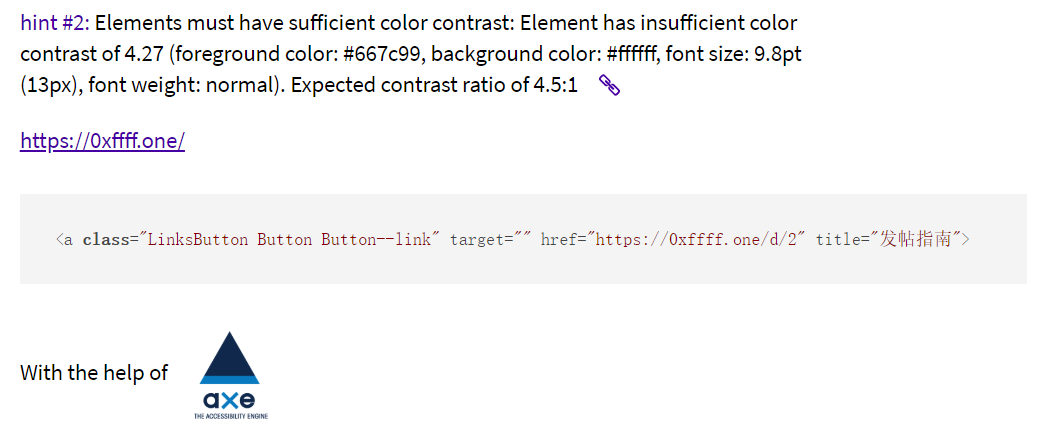Click the axe blue triangle logo

[x=229, y=357]
